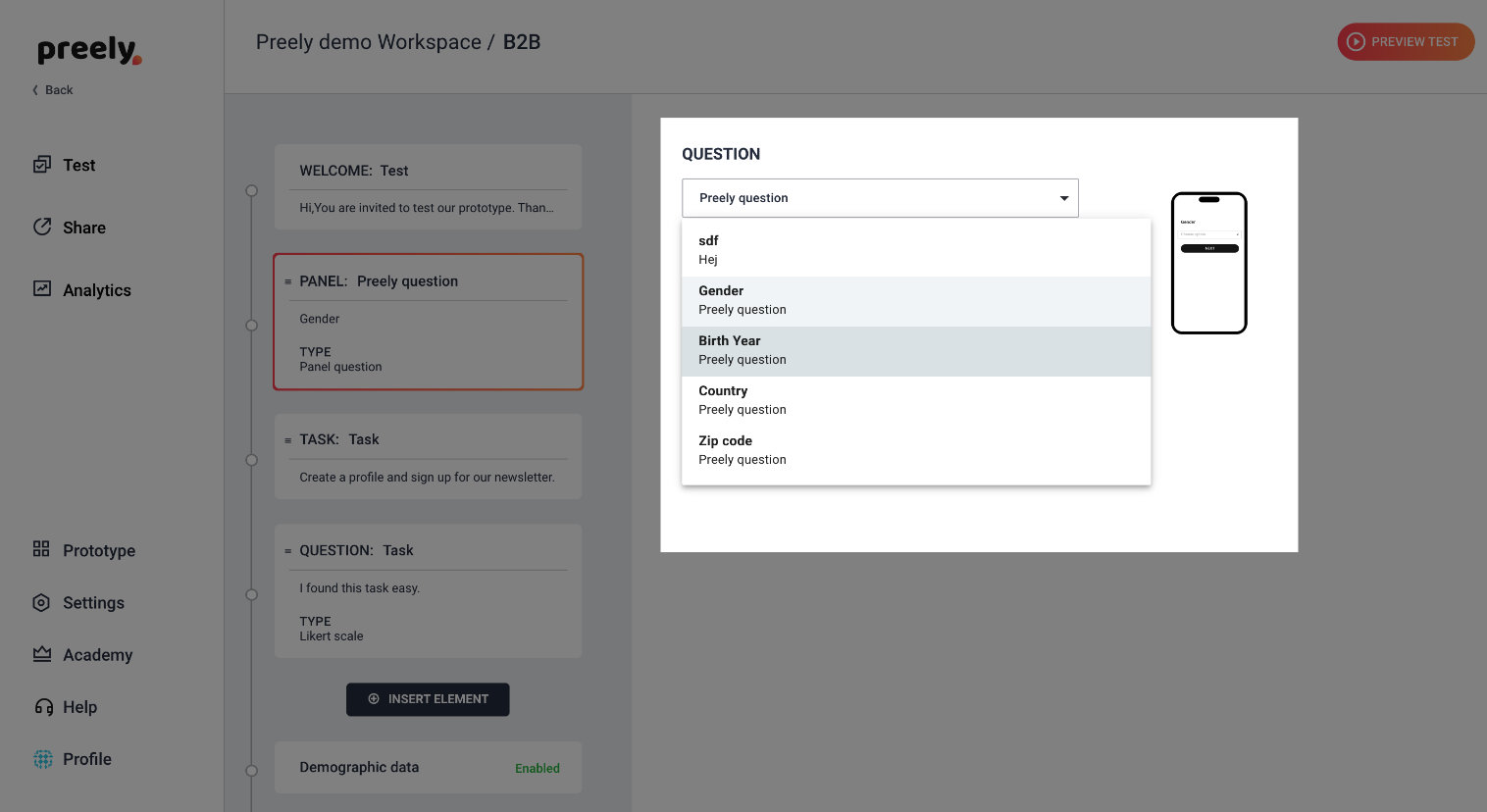Click the 'Likert scale' type text
Image resolution: width=1487 pixels, height=812 pixels.
332,636
